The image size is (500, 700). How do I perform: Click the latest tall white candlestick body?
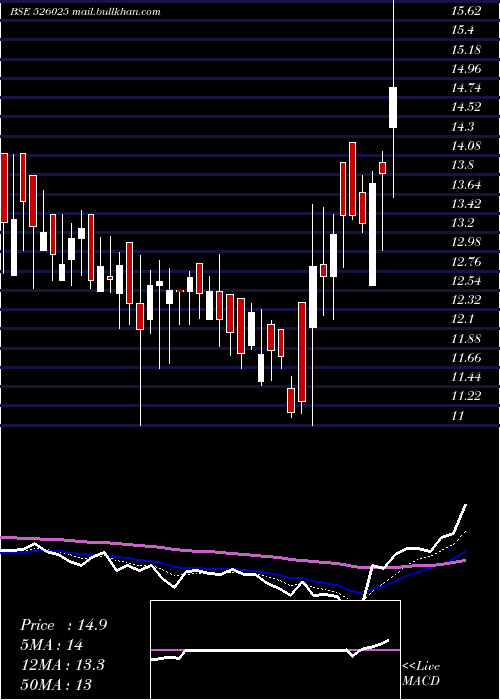pyautogui.click(x=393, y=107)
